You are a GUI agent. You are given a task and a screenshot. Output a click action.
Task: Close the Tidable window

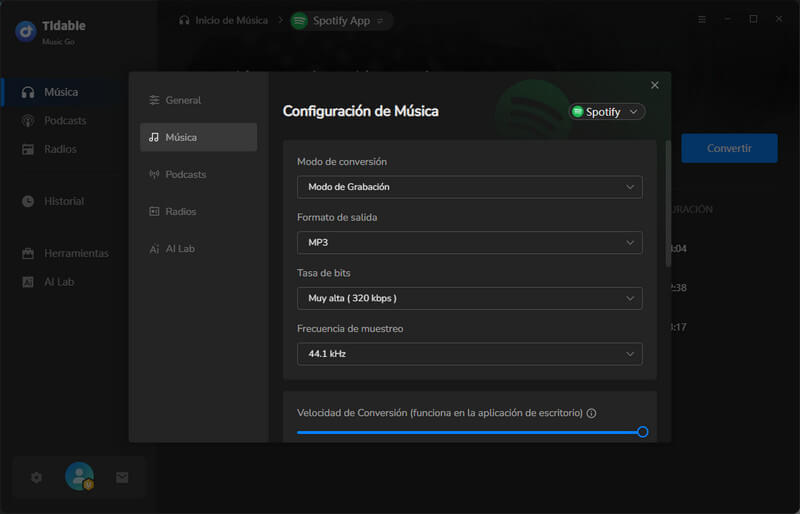click(x=779, y=19)
